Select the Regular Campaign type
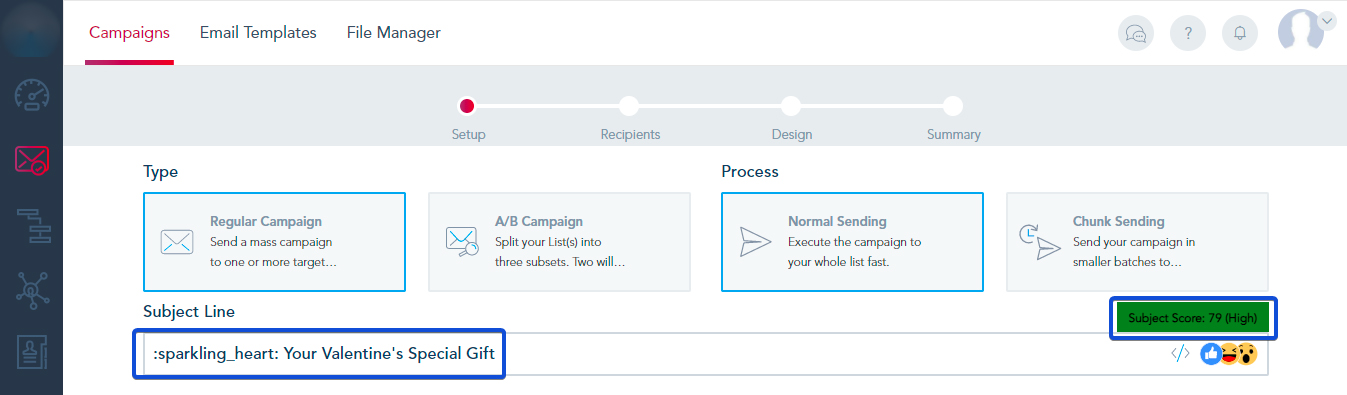 (275, 242)
